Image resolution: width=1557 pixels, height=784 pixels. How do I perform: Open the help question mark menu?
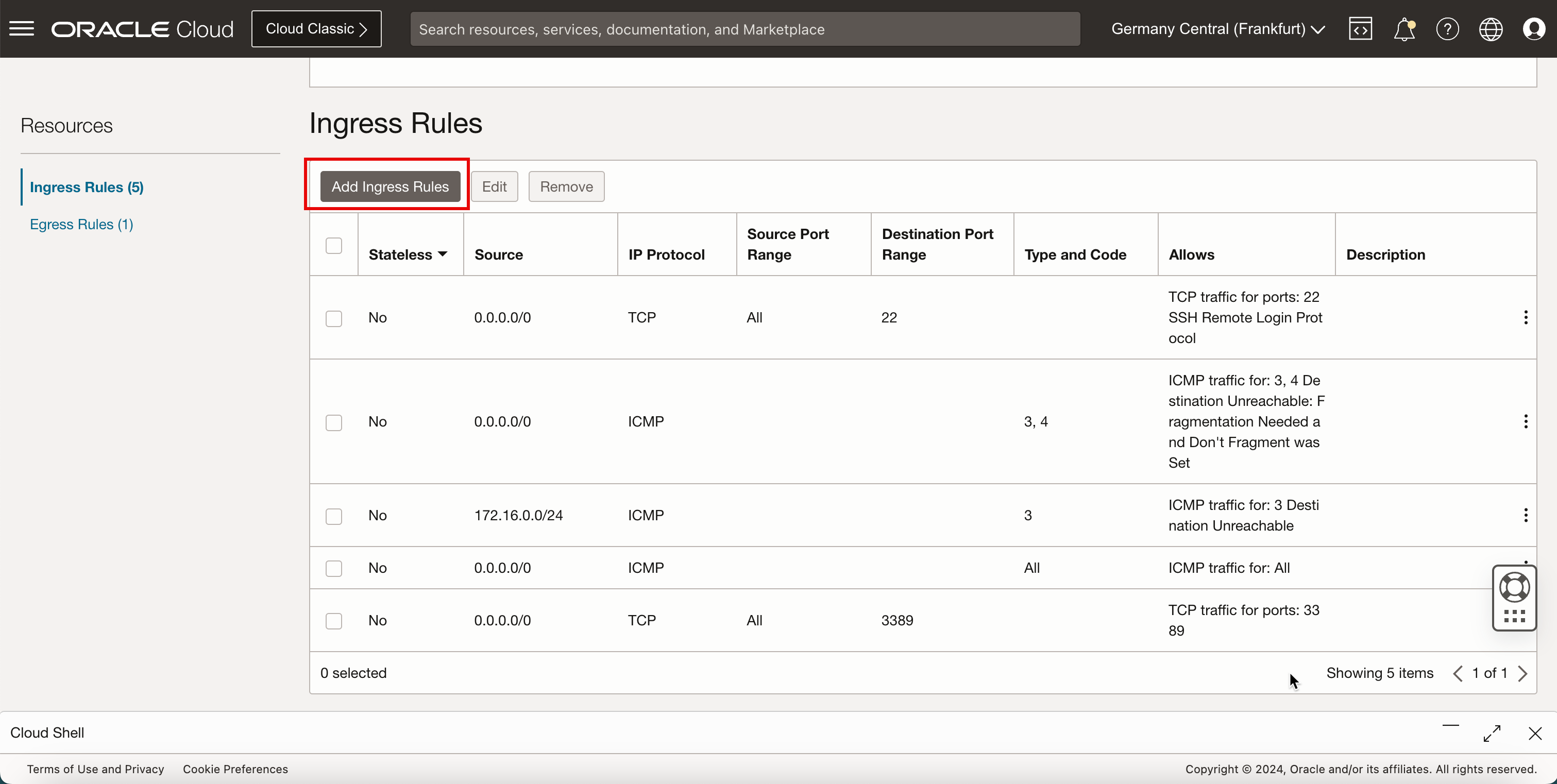[x=1447, y=28]
